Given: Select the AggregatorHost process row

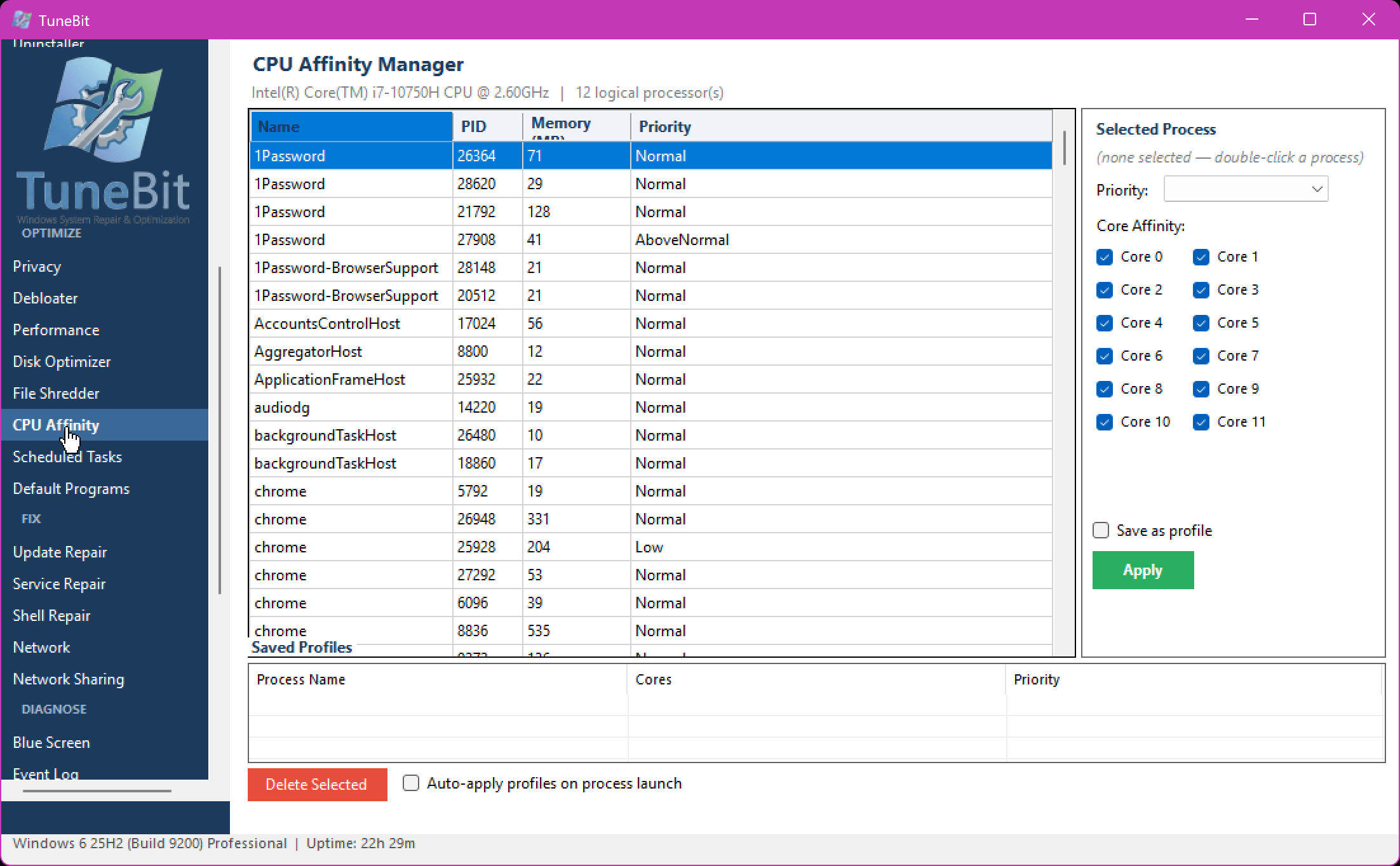Looking at the screenshot, I should [651, 351].
